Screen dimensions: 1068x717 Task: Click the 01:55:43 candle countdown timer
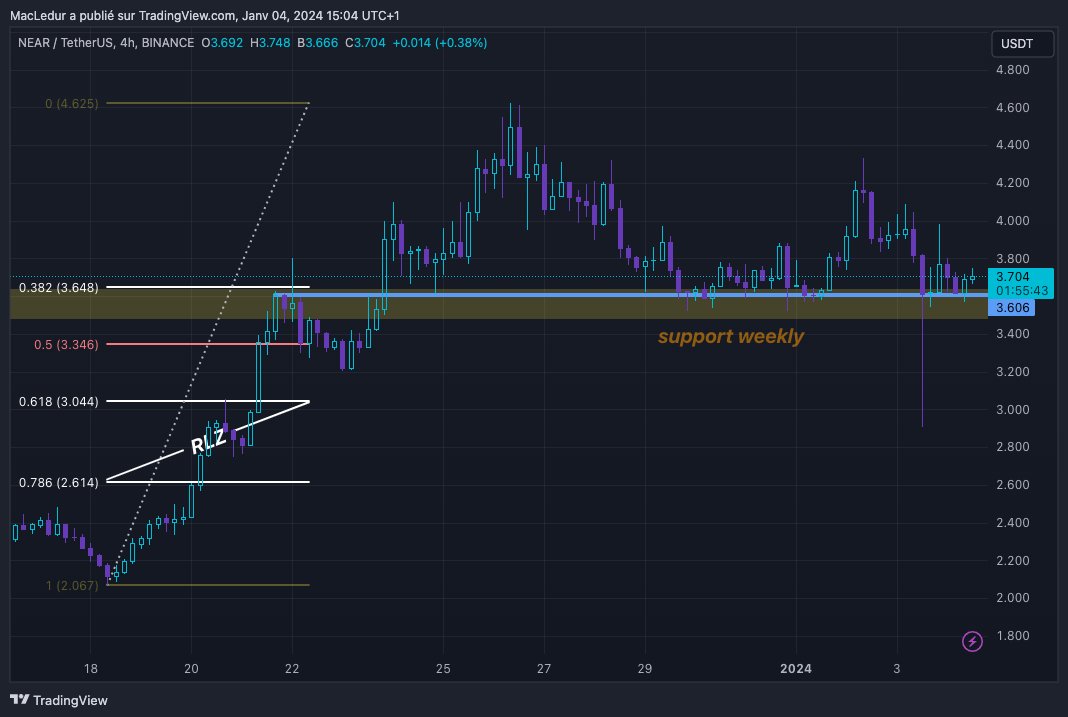coord(1021,291)
